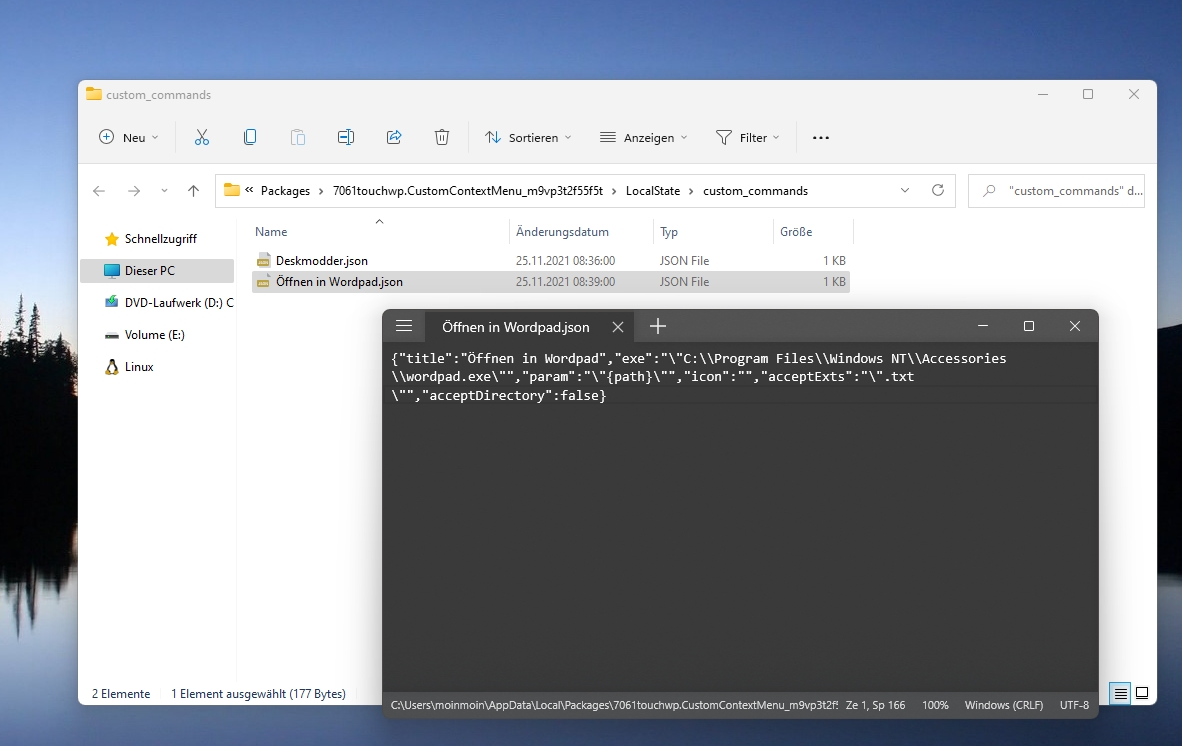Click the chevron before the Packages breadcrumb
The width and height of the screenshot is (1182, 746).
[249, 190]
